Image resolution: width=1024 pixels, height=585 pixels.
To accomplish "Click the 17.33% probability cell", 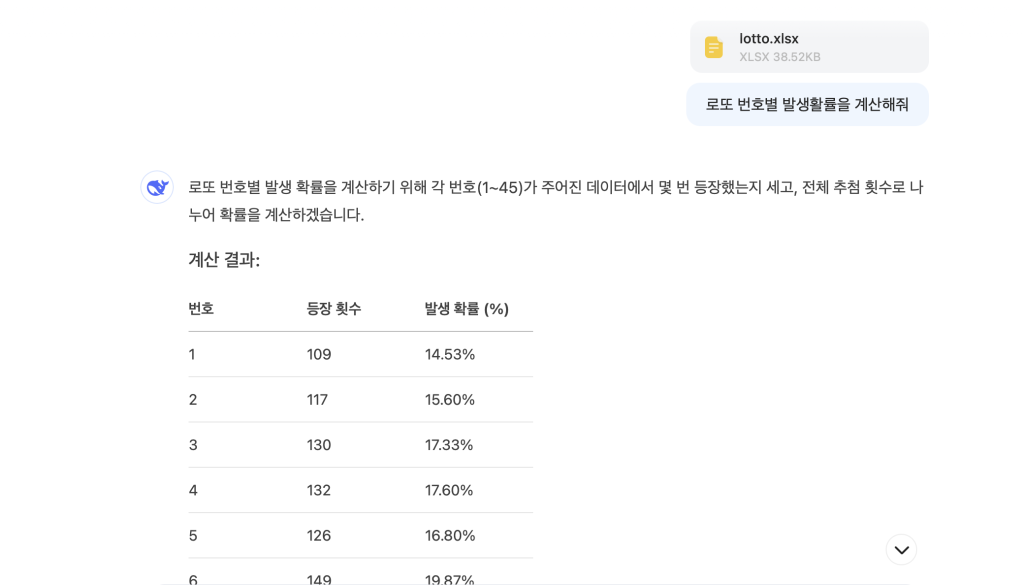I will tap(449, 445).
